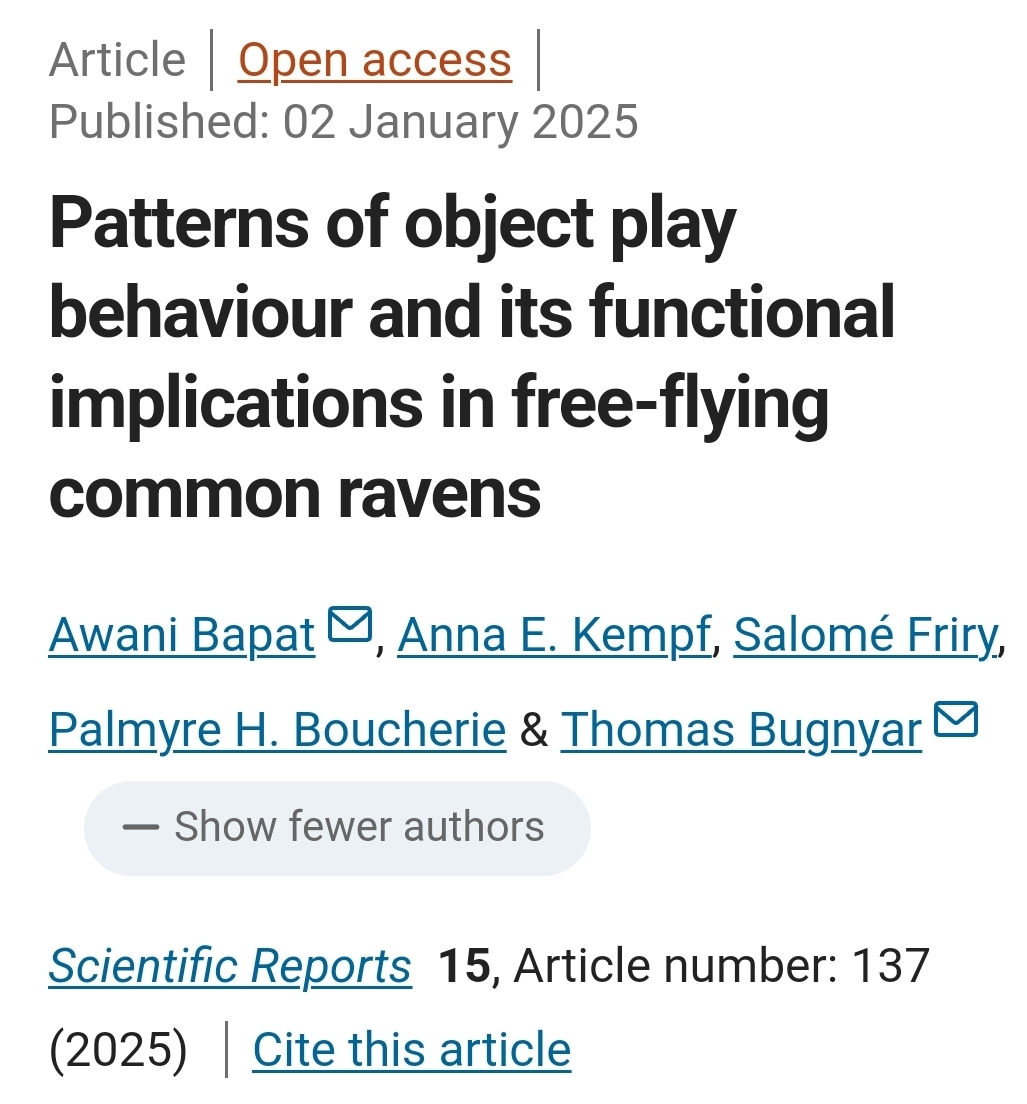Click the Thomas Bugnyar author name
The image size is (1027, 1104).
pyautogui.click(x=741, y=730)
